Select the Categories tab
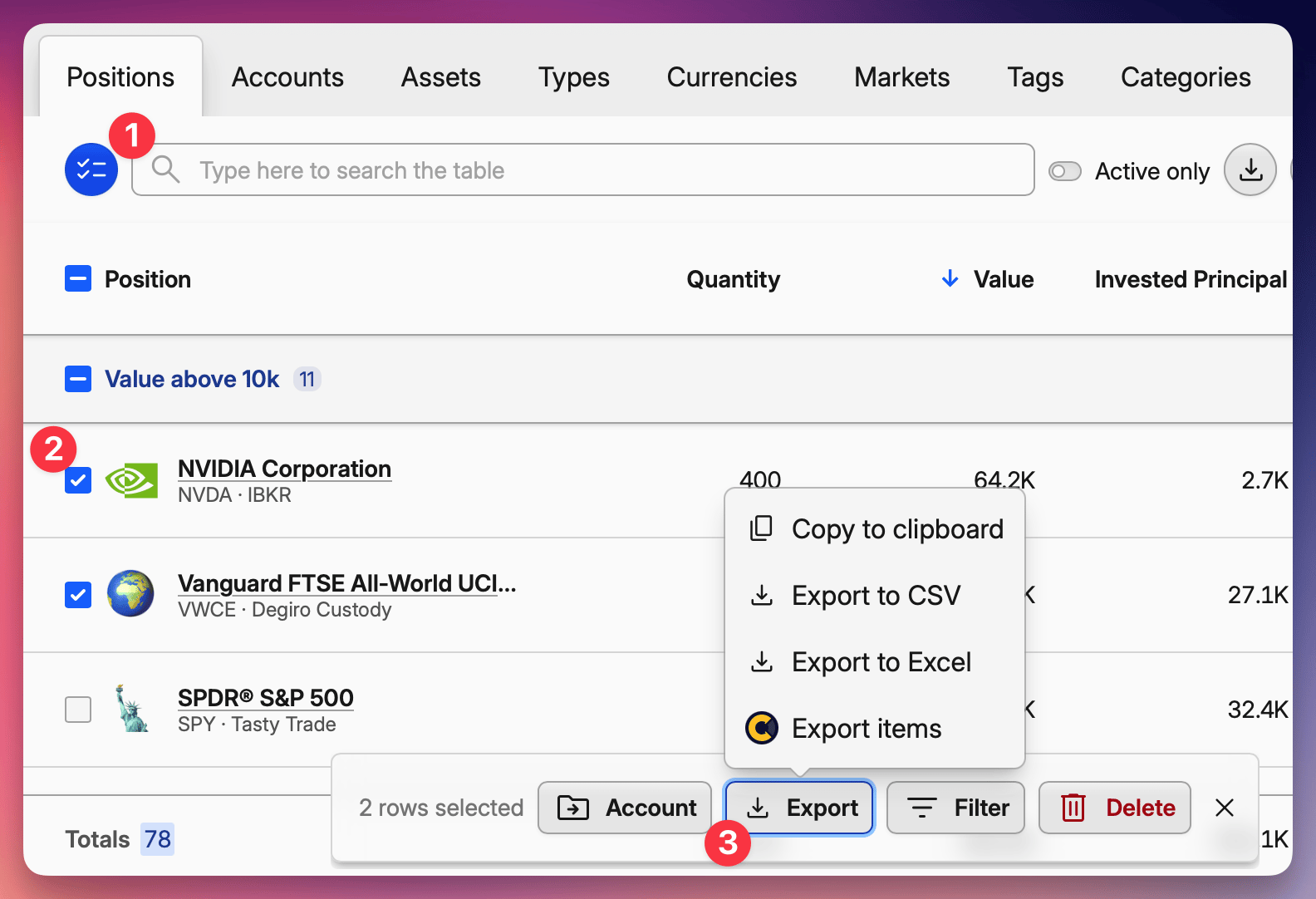1316x899 pixels. coord(1186,77)
